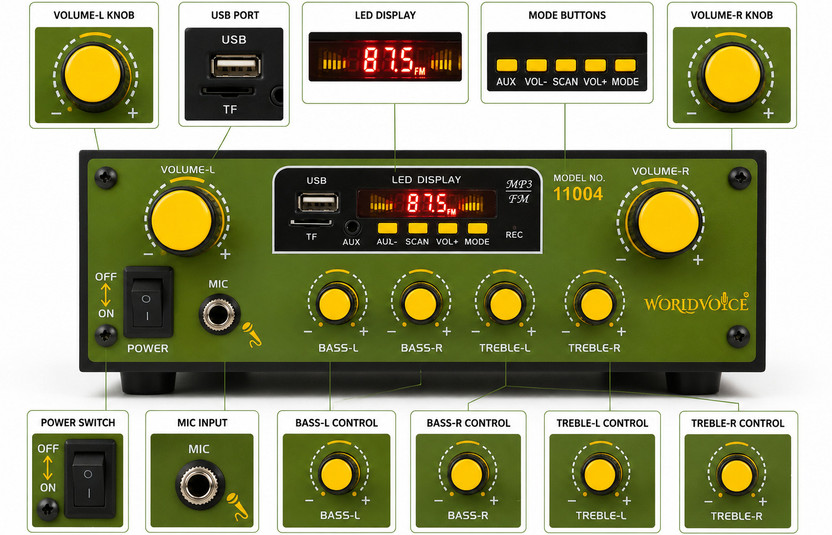Viewport: 832px width, 535px height.
Task: Click the knob in the TREBLE-R CONTROL callout
Action: click(736, 475)
